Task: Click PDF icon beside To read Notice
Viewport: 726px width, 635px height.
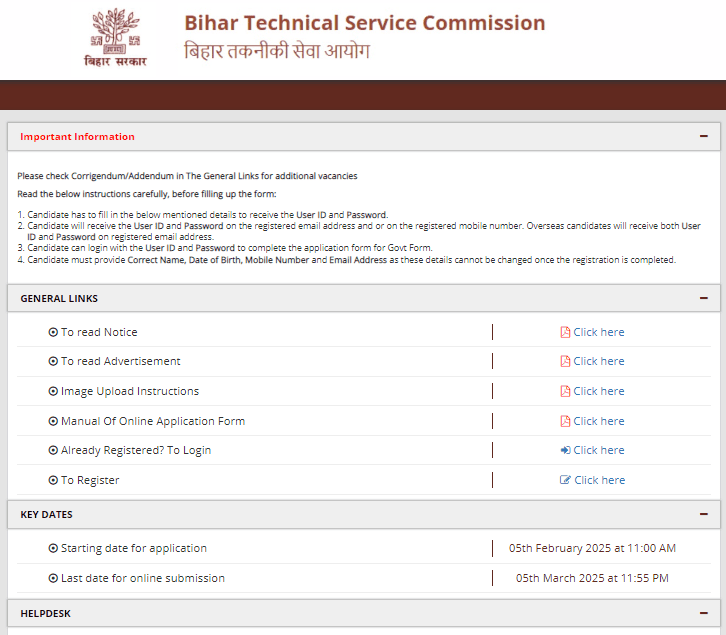Action: click(x=565, y=332)
